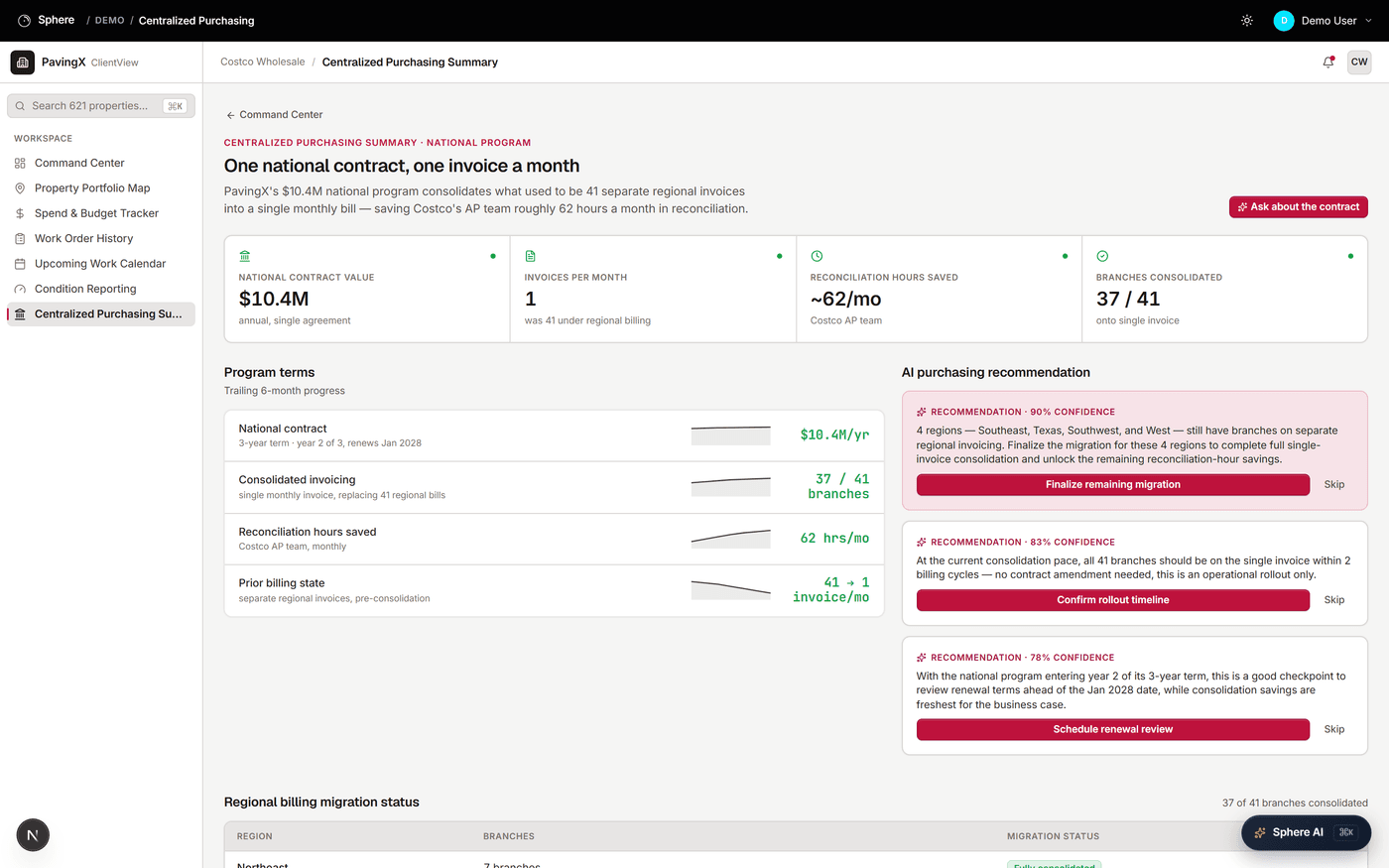This screenshot has width=1389, height=868.
Task: Click sparkle icon of 78% confidence recommendation
Action: click(x=922, y=657)
